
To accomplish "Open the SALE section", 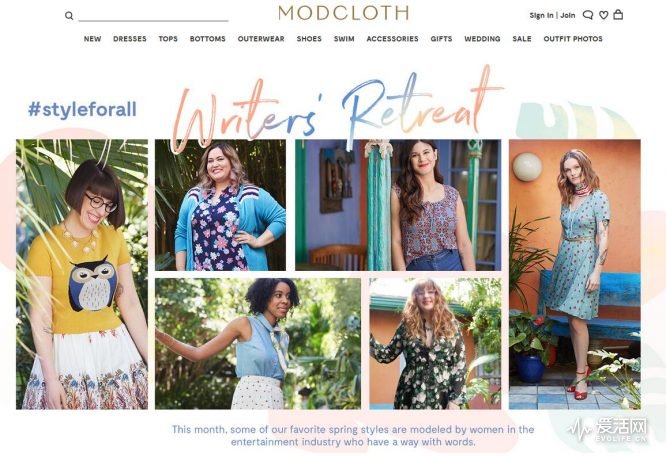I will coord(522,39).
